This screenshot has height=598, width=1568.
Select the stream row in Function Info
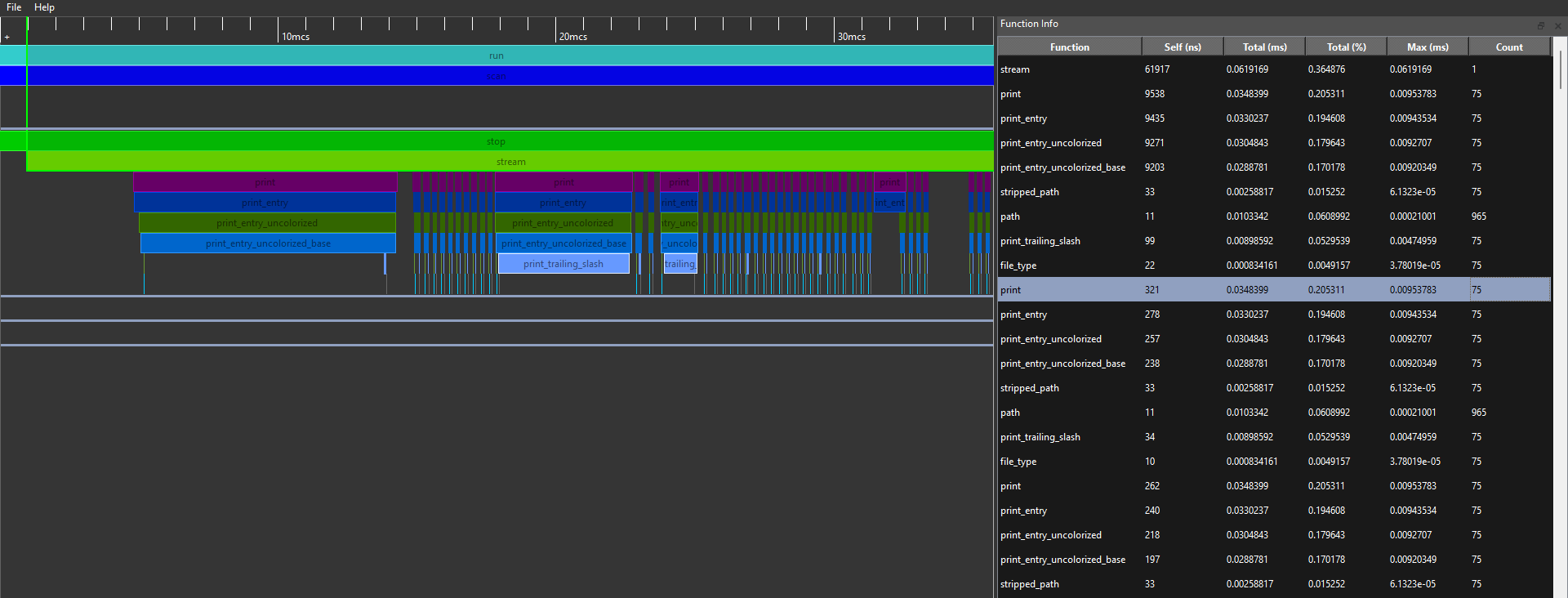[x=1274, y=69]
